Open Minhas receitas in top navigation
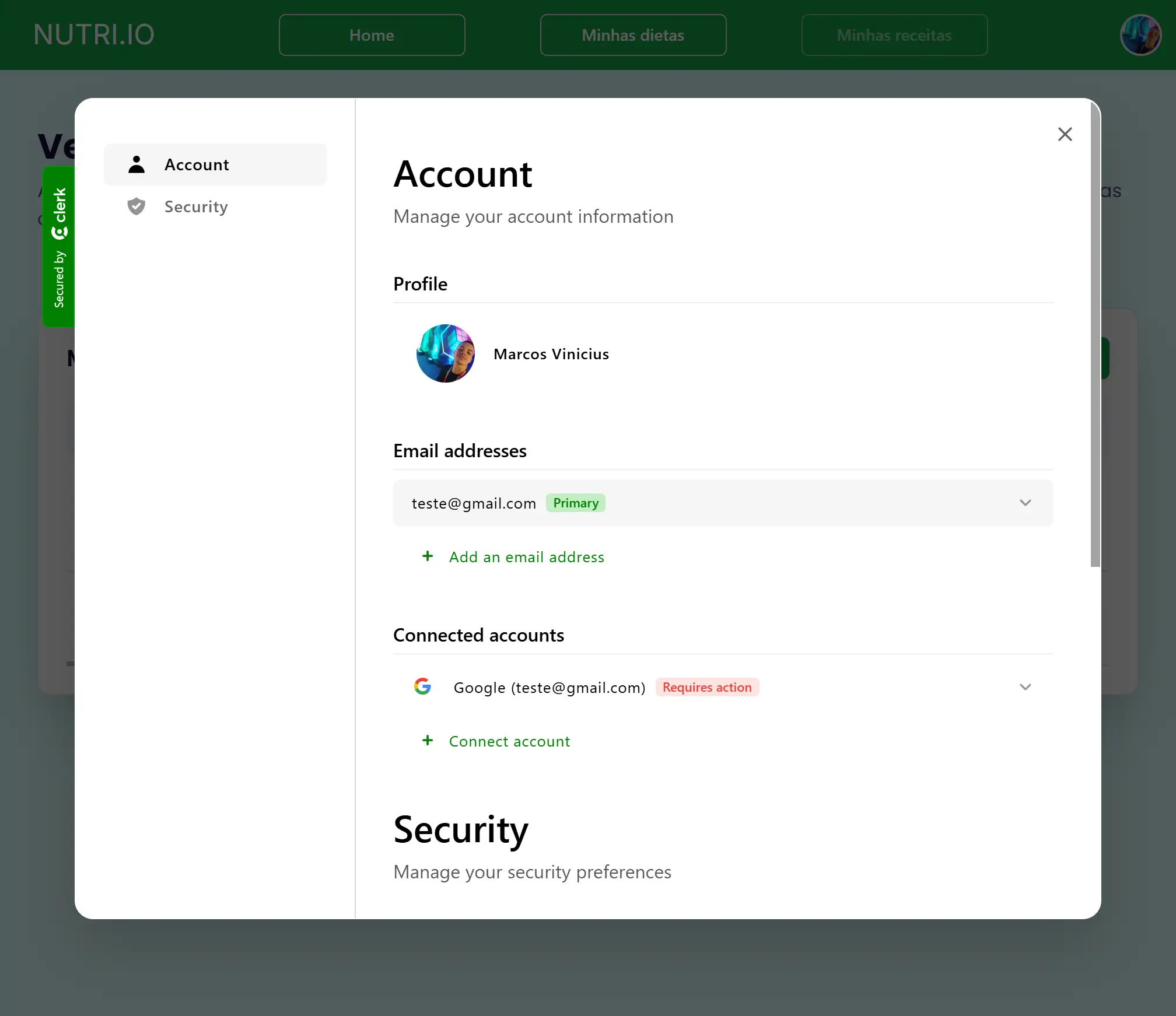This screenshot has width=1176, height=1016. 895,35
